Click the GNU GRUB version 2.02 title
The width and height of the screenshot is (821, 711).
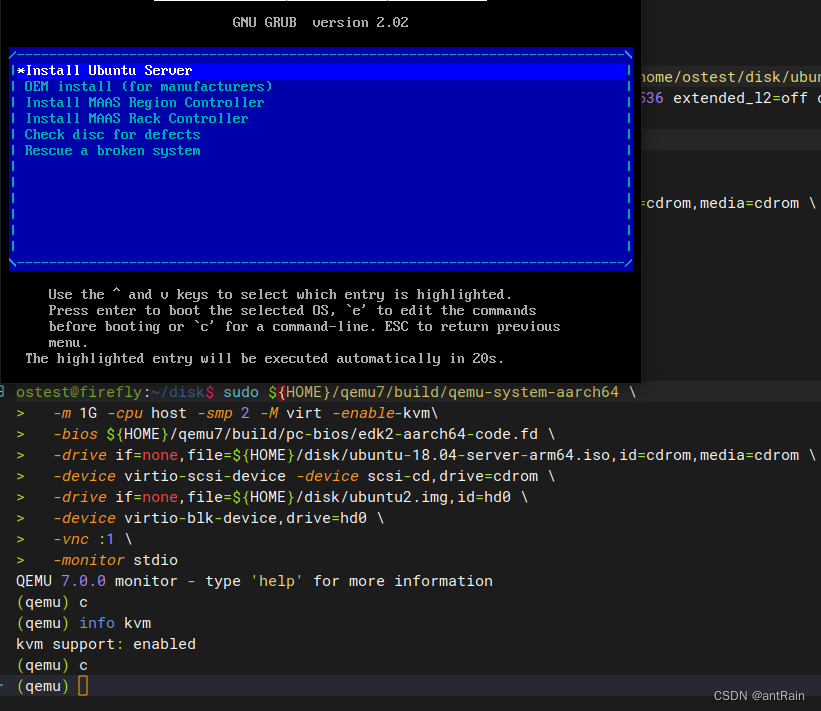point(320,22)
